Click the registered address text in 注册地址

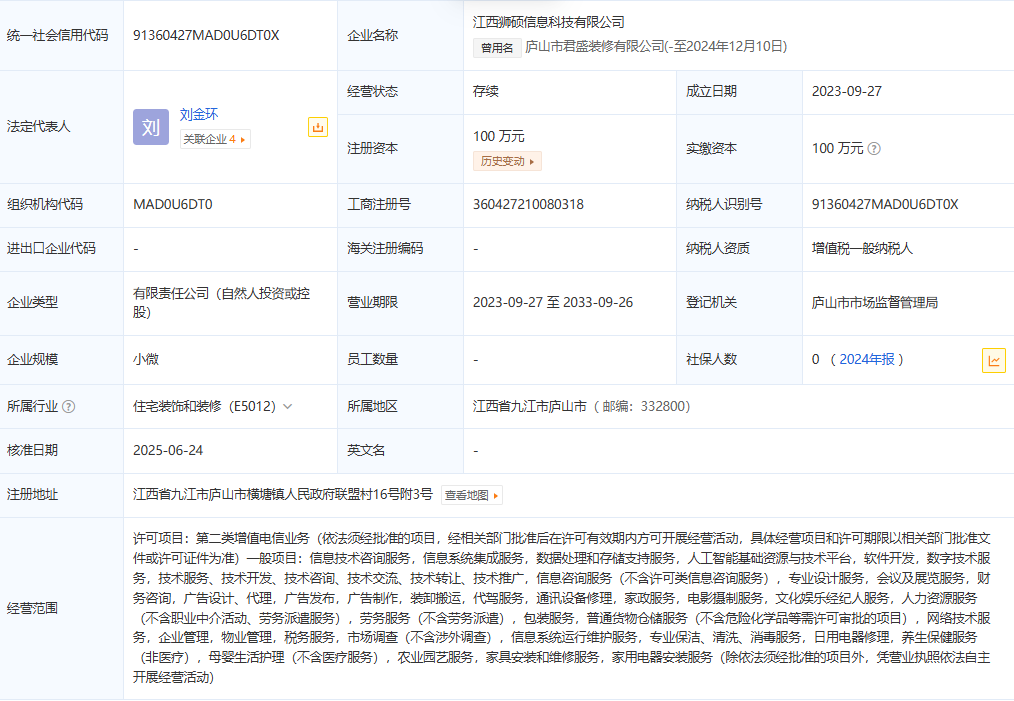[283, 494]
